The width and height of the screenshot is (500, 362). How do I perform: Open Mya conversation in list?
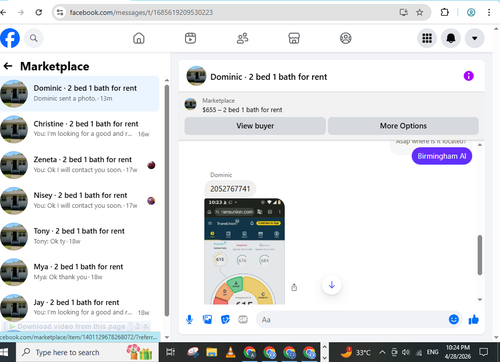pyautogui.click(x=79, y=272)
